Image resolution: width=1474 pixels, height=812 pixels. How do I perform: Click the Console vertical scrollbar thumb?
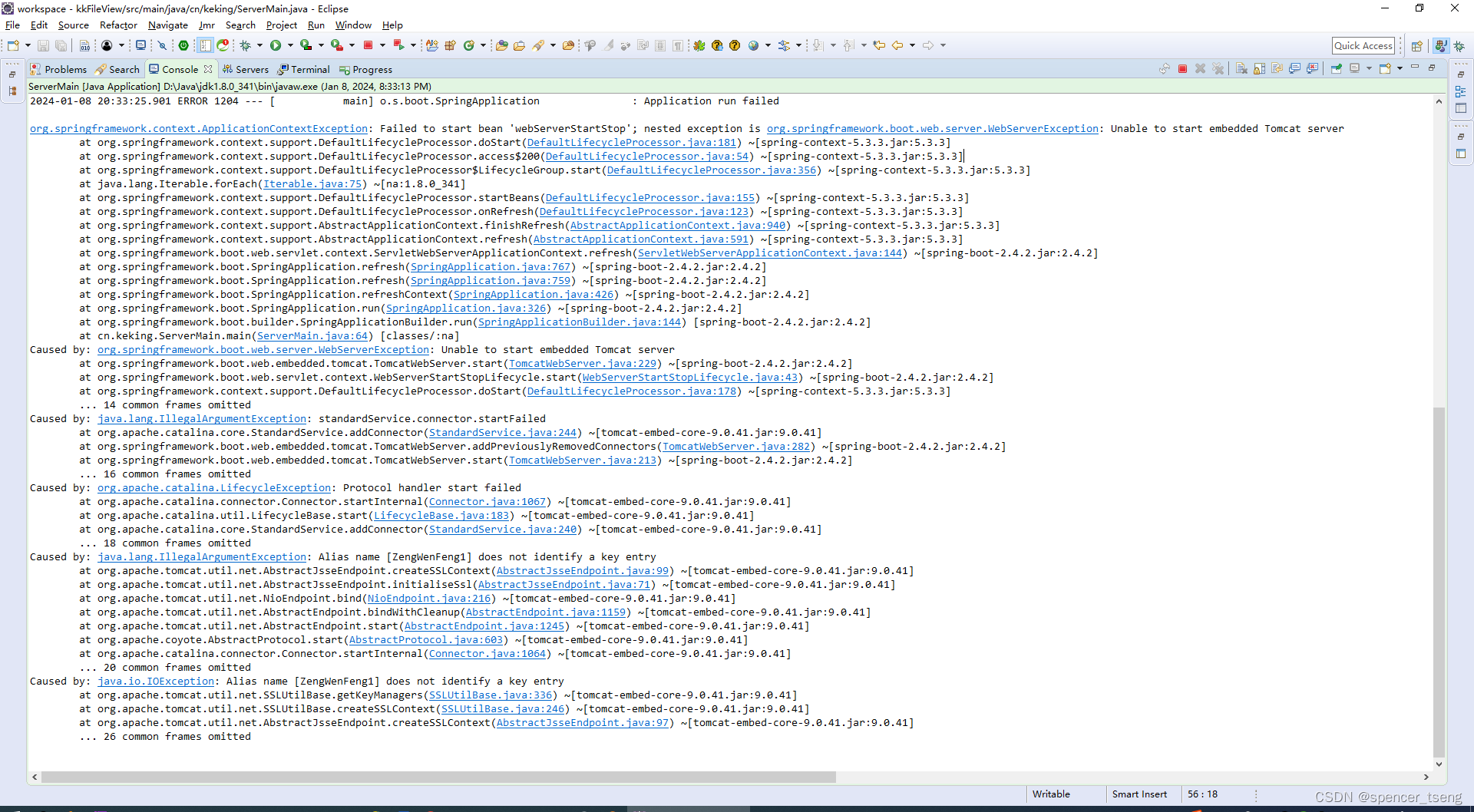point(1439,582)
